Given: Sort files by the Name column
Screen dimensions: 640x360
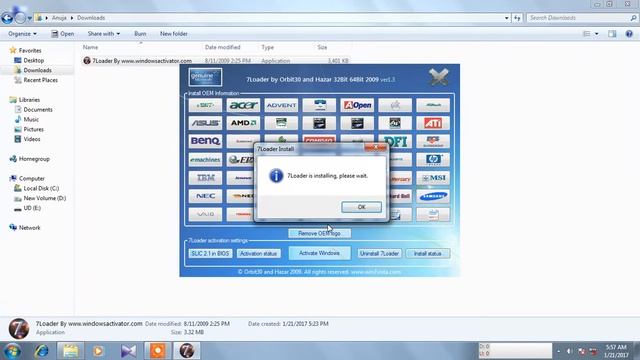Looking at the screenshot, I should pos(90,47).
